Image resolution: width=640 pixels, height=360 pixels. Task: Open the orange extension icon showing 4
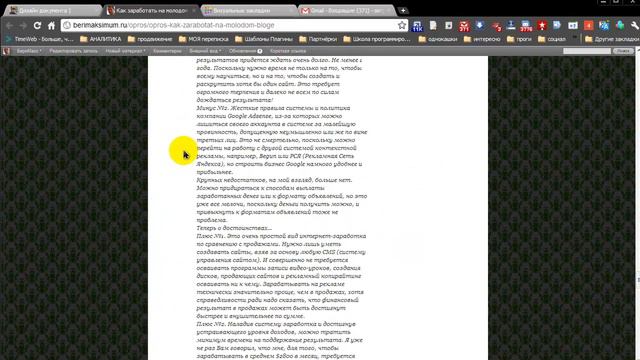(589, 26)
